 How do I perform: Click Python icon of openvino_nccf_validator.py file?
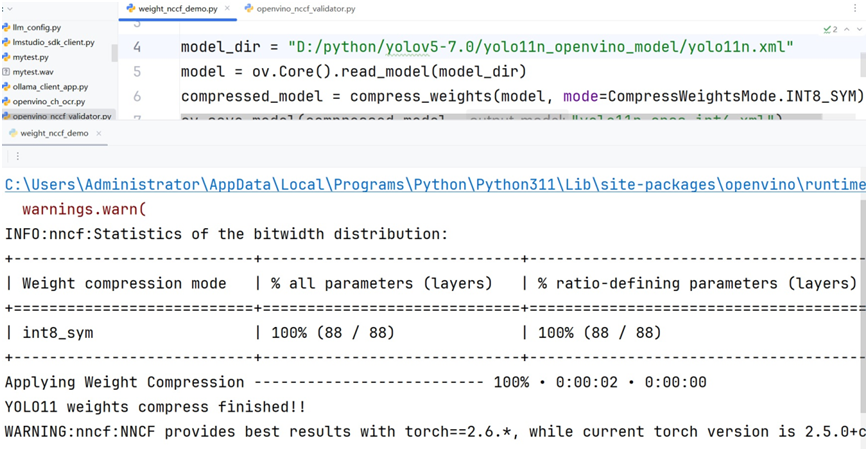point(6,116)
